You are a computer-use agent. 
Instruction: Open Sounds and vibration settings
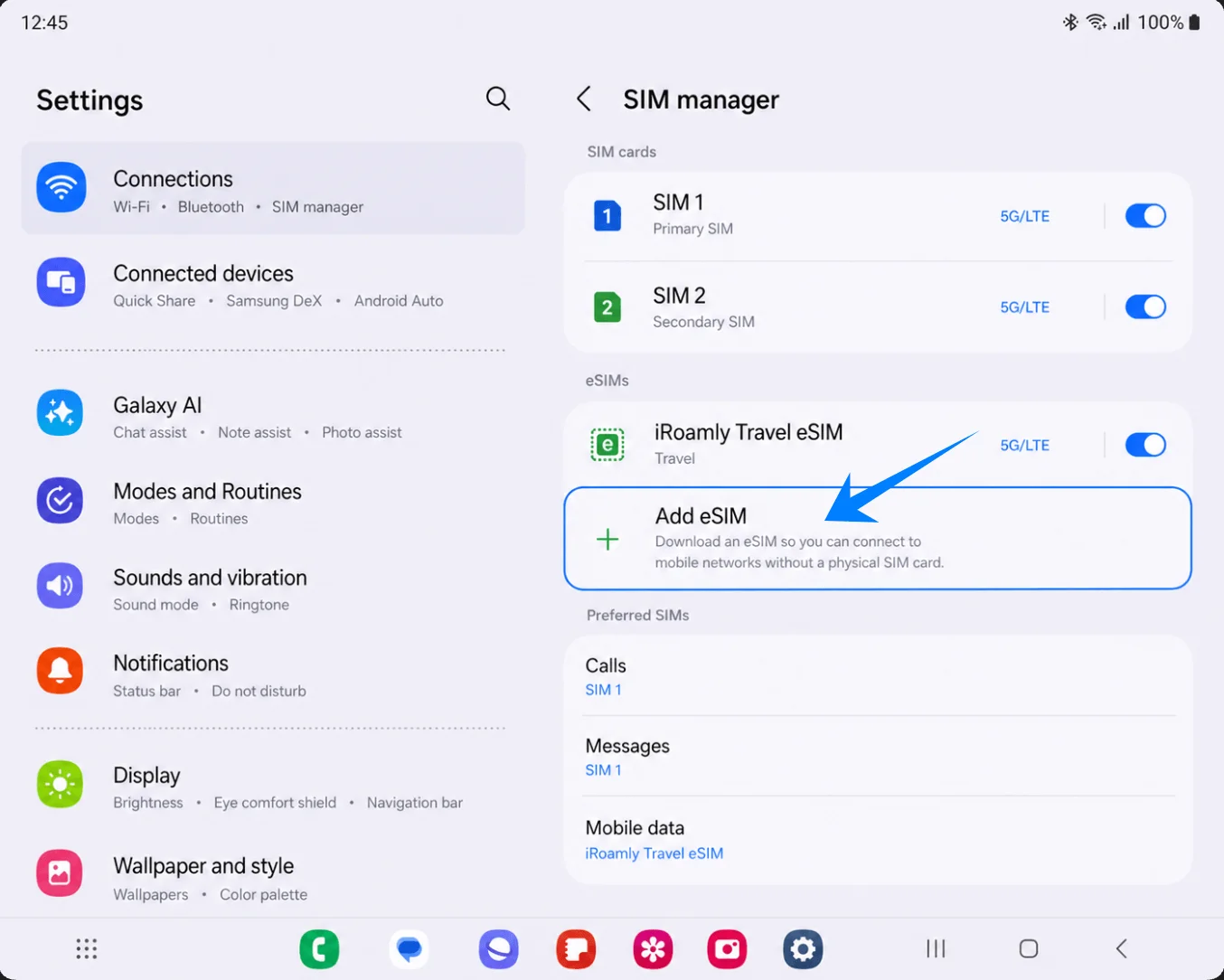click(273, 587)
